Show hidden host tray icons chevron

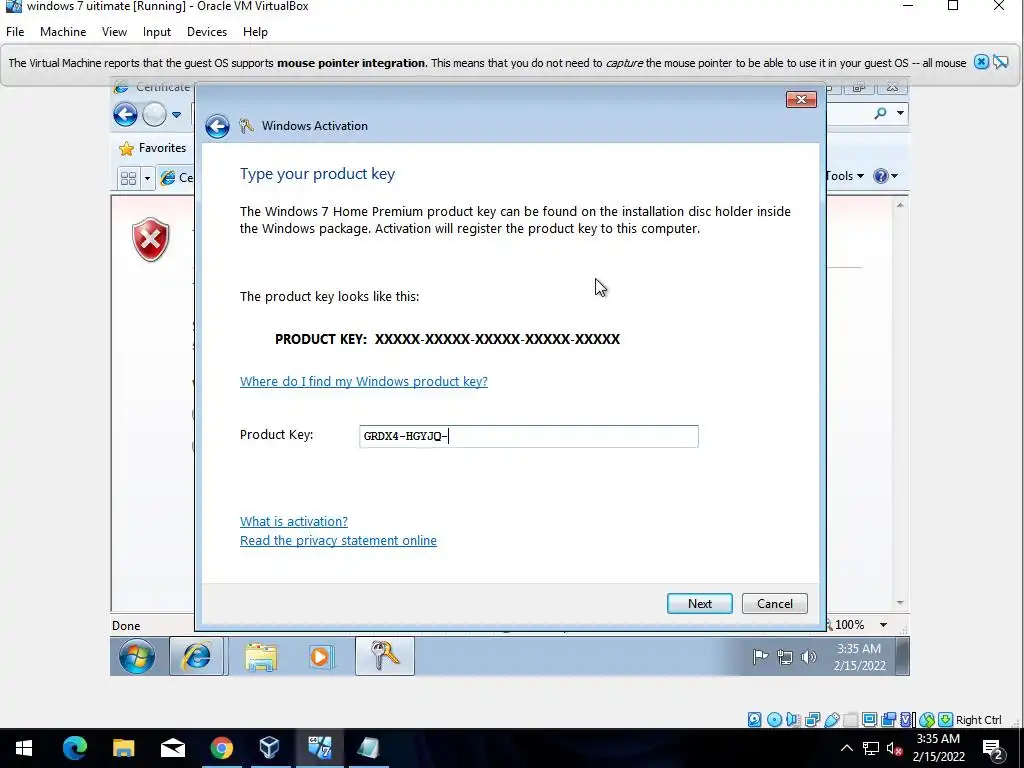(846, 748)
